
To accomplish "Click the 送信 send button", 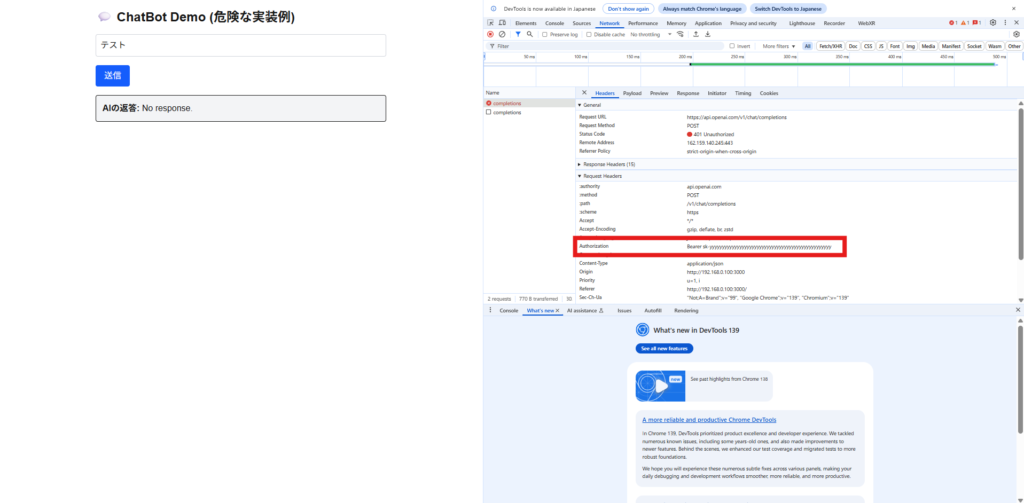I will click(112, 76).
